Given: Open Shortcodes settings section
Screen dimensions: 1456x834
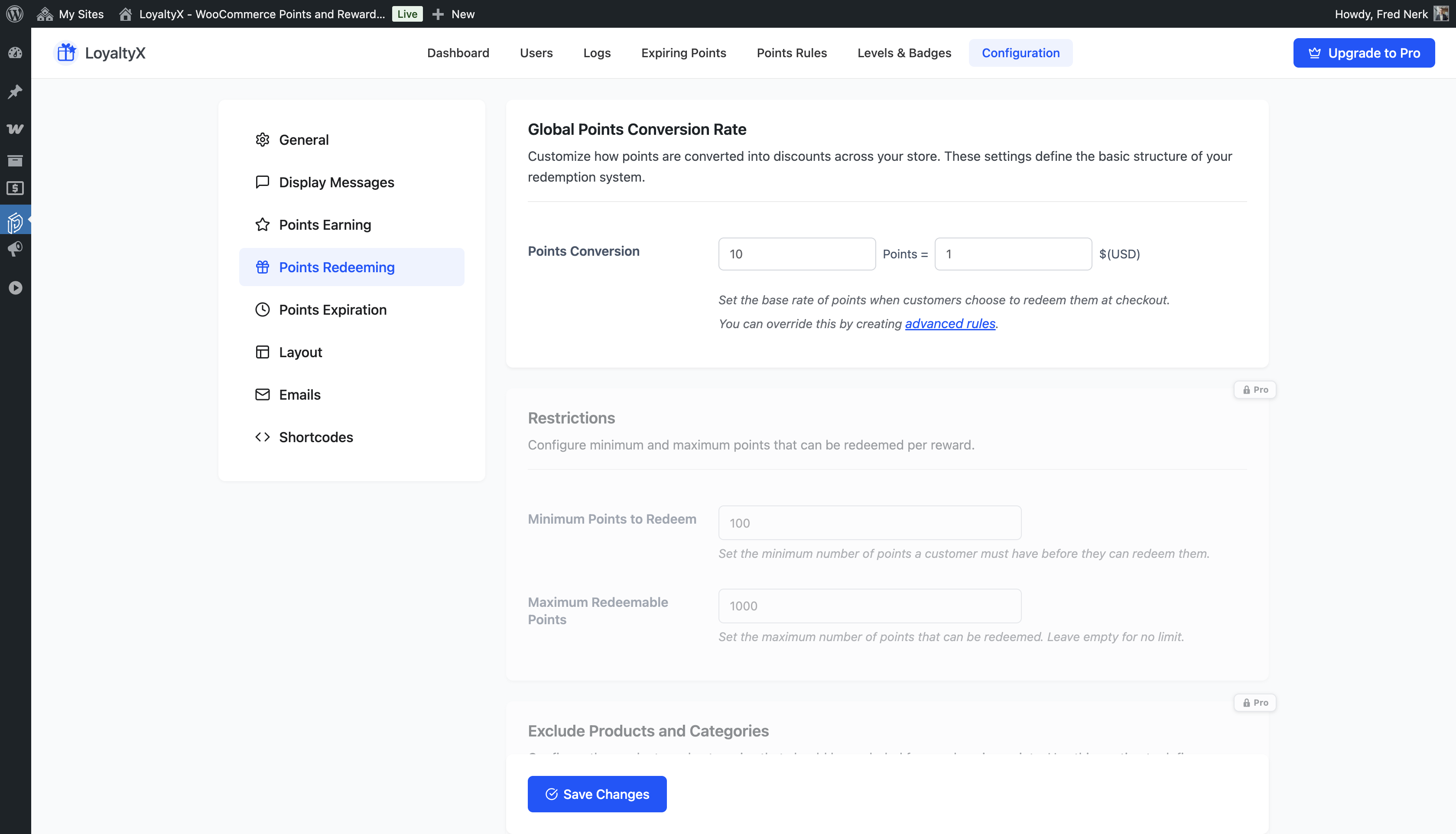Looking at the screenshot, I should click(315, 437).
